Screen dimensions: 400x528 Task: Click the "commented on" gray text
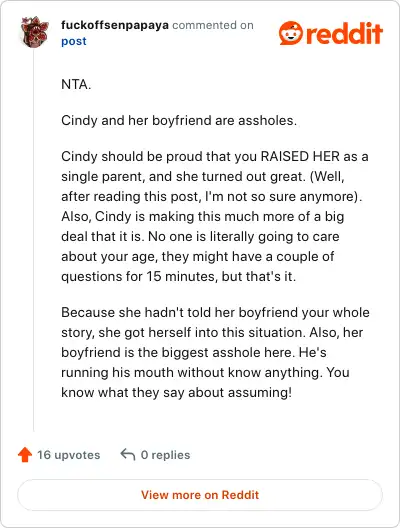click(x=213, y=25)
